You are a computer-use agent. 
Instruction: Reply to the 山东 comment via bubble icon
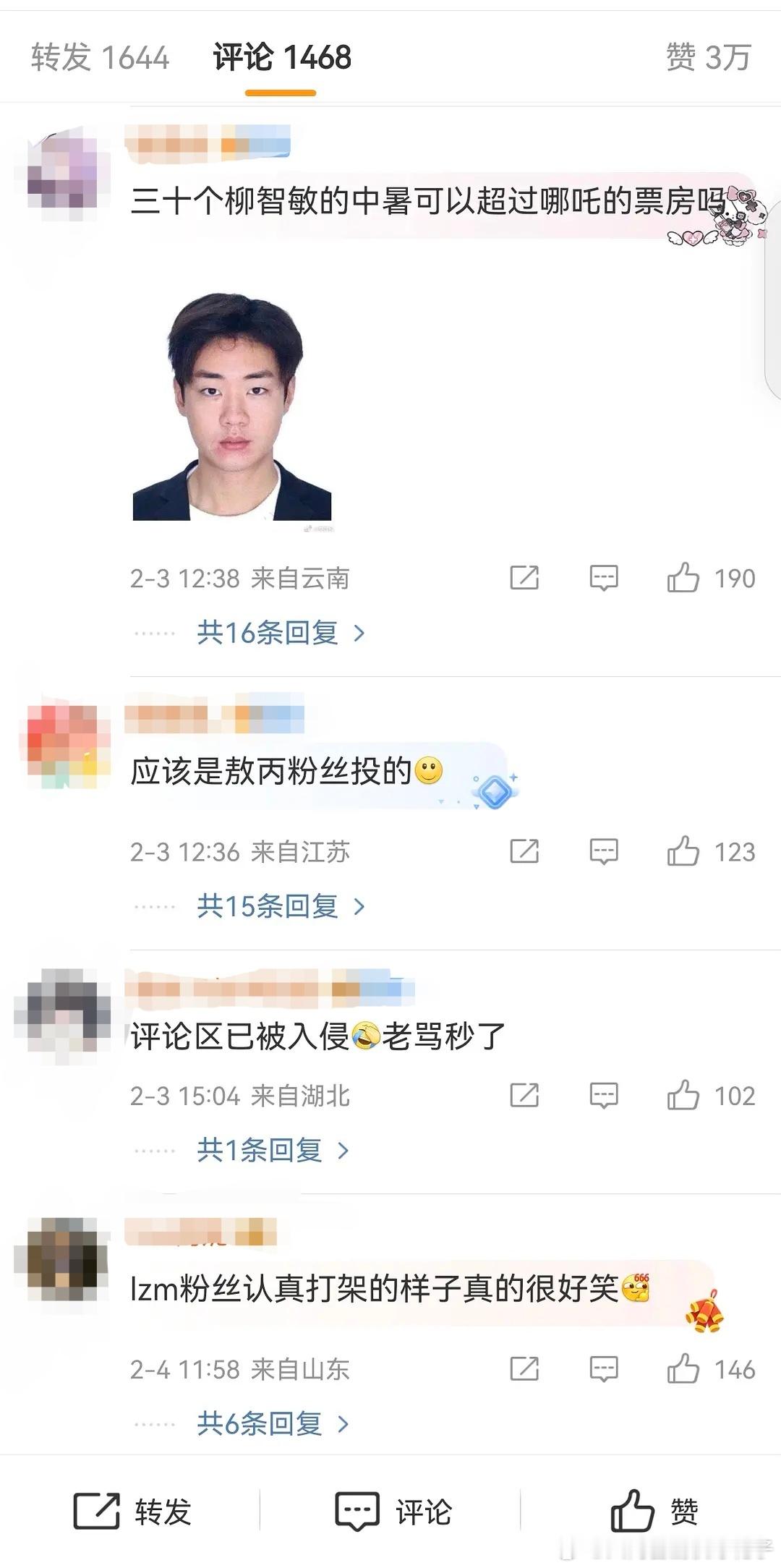pos(603,1369)
